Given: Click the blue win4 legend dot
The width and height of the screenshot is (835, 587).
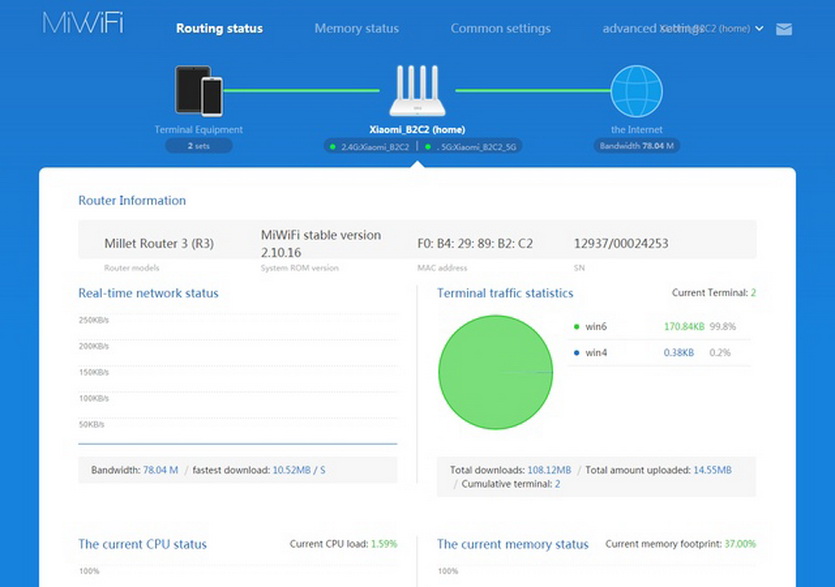Looking at the screenshot, I should (577, 352).
